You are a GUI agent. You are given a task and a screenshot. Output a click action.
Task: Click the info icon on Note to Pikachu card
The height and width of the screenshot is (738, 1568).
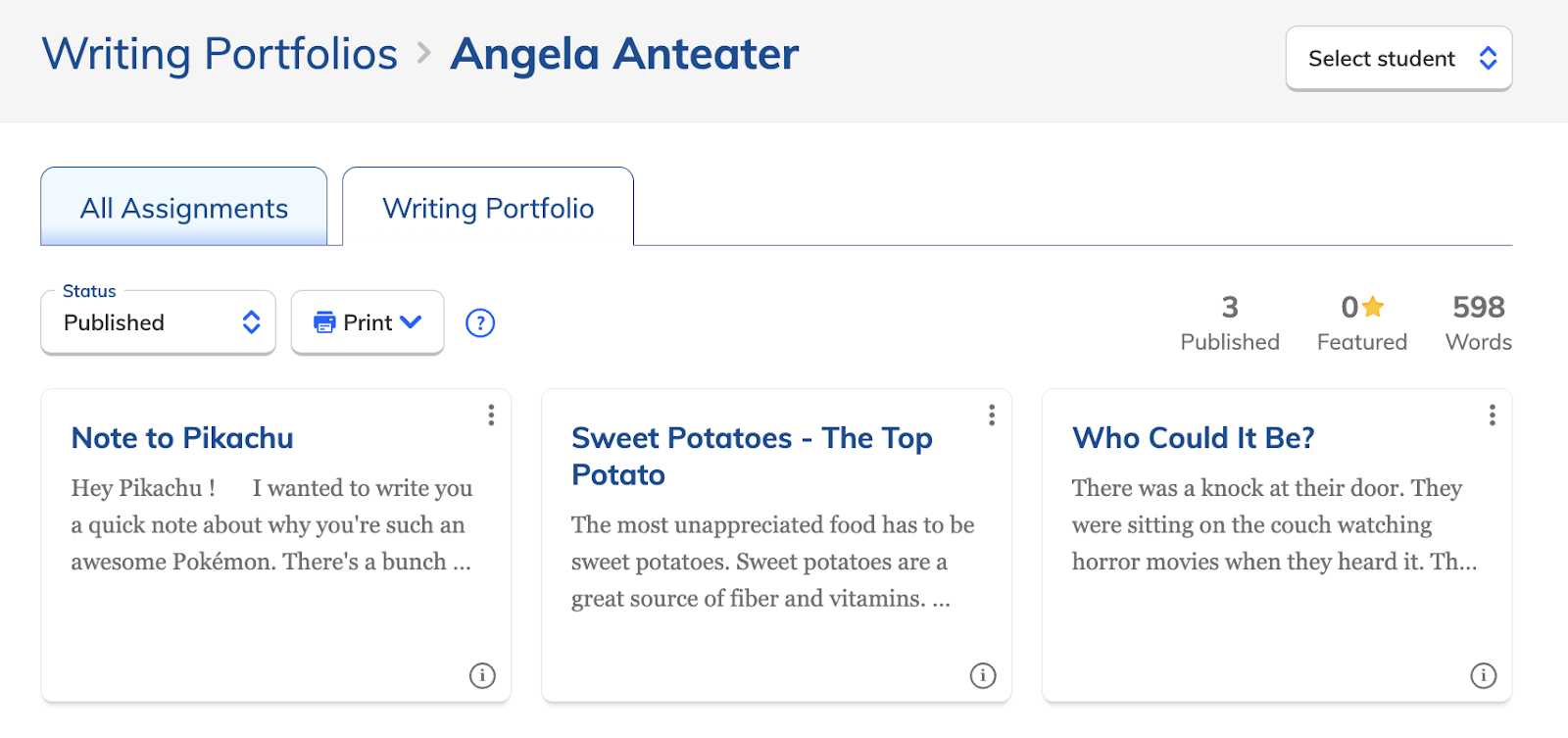(x=482, y=676)
